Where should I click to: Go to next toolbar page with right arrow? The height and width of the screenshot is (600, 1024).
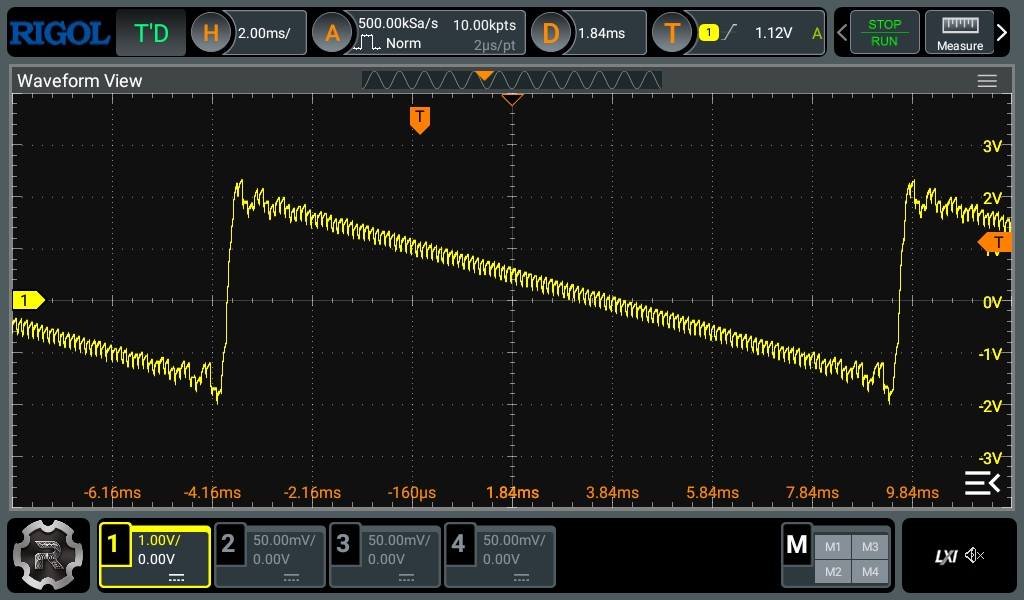(x=1002, y=32)
